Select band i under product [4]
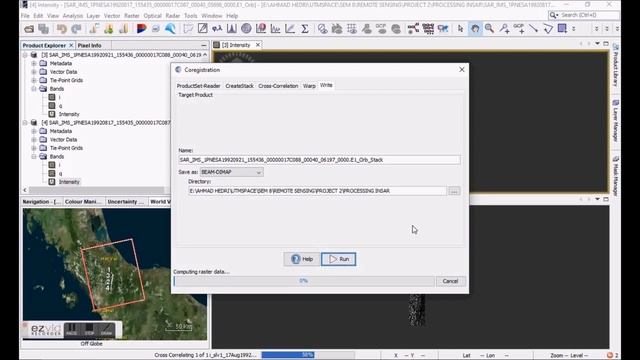 [60, 165]
